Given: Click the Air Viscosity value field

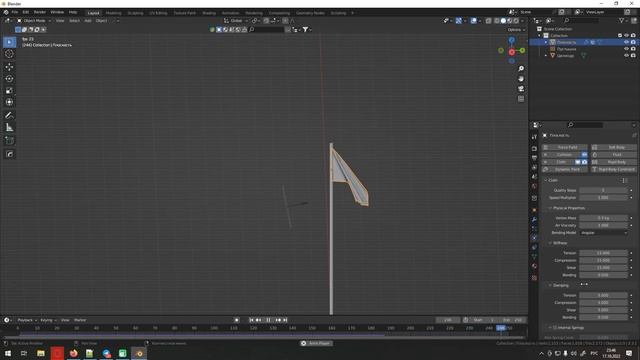Looking at the screenshot, I should (603, 225).
